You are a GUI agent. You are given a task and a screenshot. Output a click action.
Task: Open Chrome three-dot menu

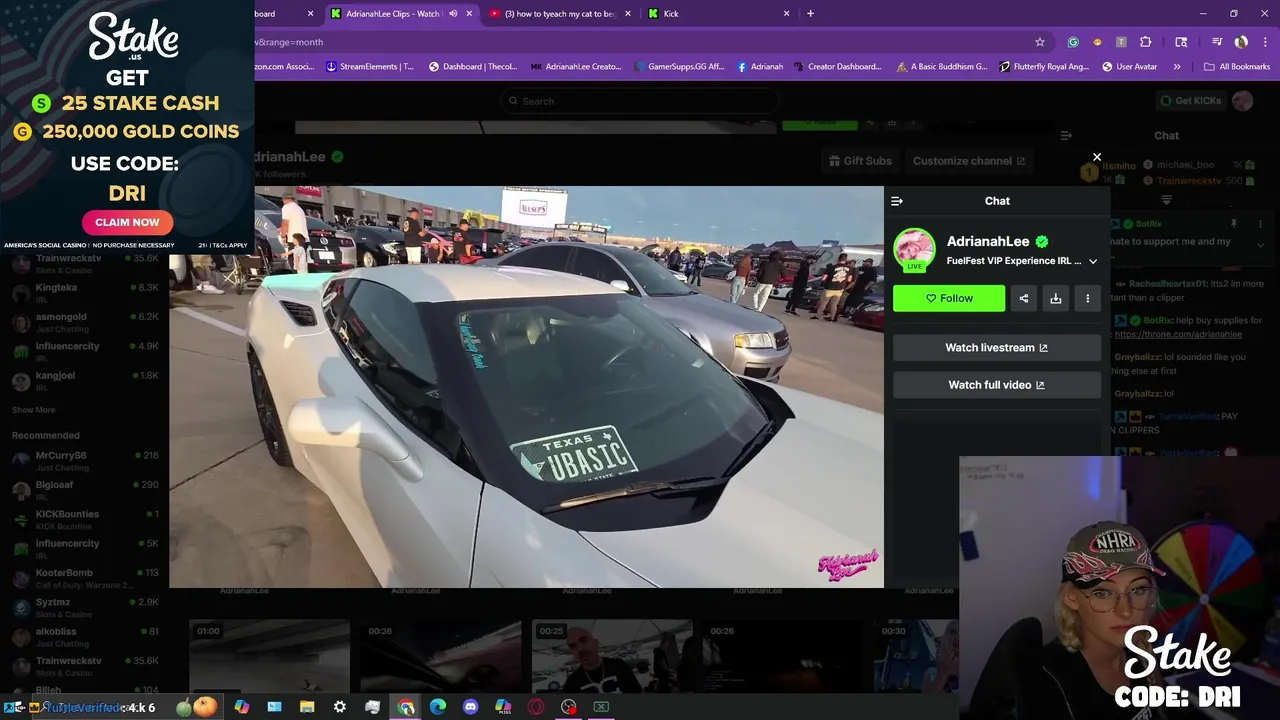[1263, 42]
